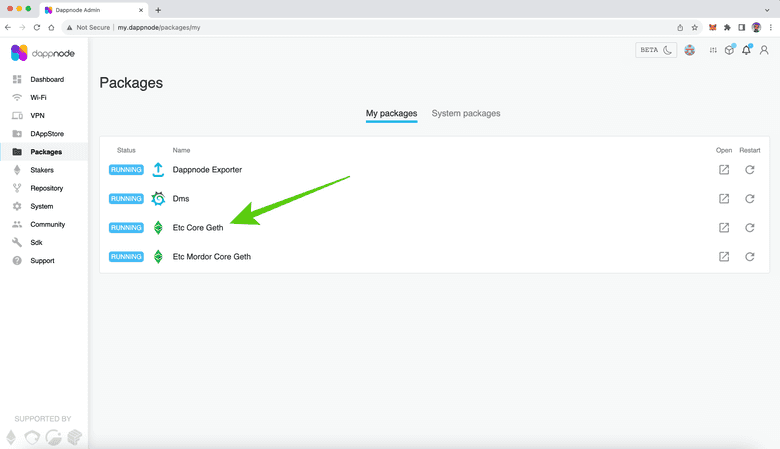Open the user profile icon
The image size is (780, 449).
pos(765,51)
